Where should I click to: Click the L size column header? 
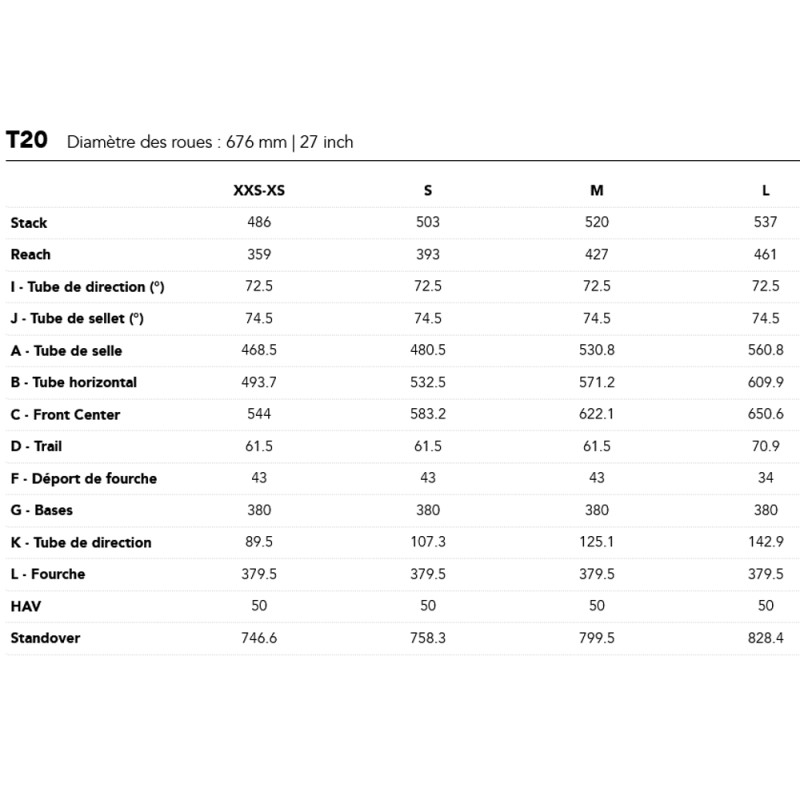tap(766, 190)
